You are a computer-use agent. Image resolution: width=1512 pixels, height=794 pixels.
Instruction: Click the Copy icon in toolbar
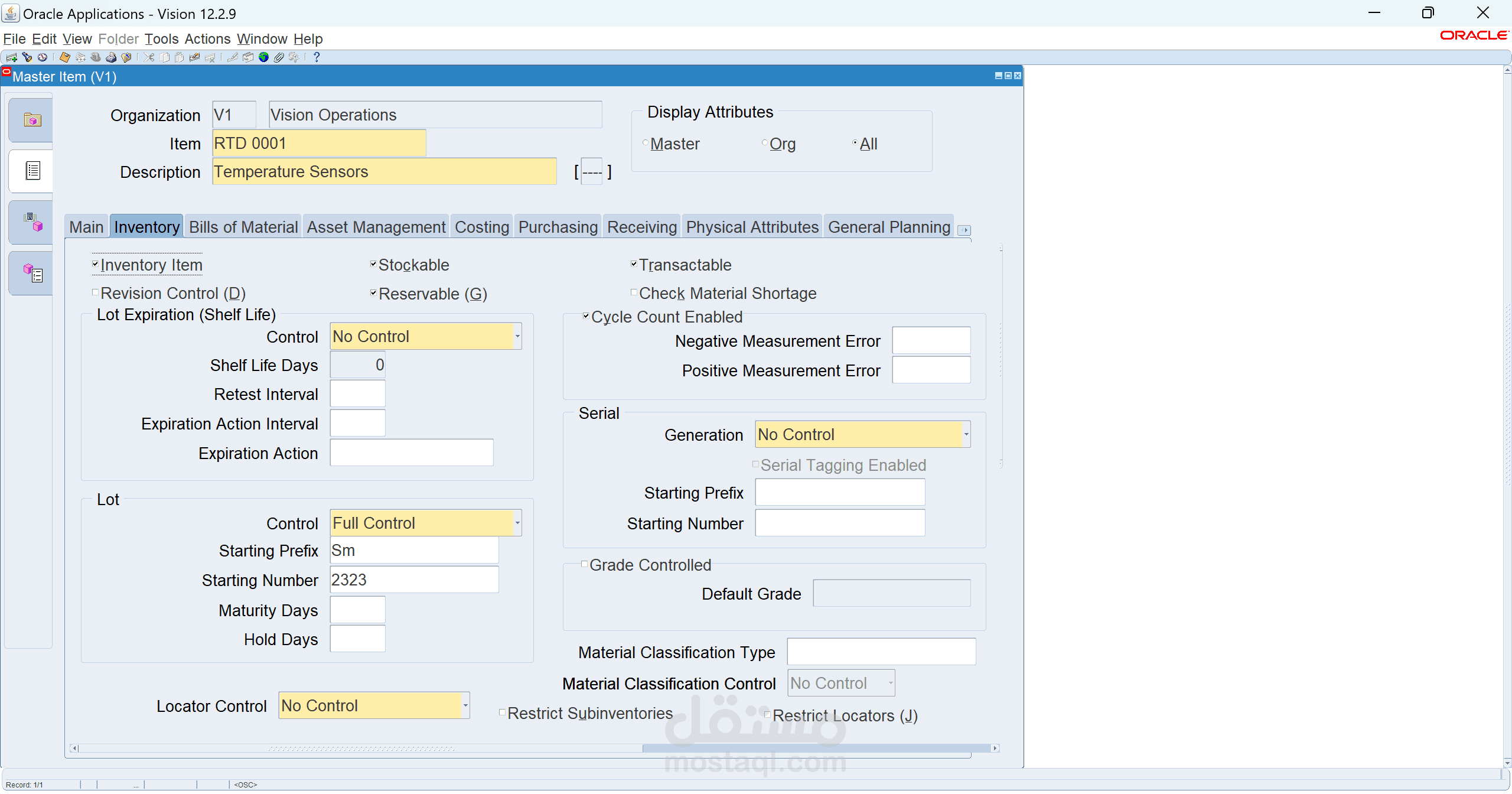pos(164,57)
